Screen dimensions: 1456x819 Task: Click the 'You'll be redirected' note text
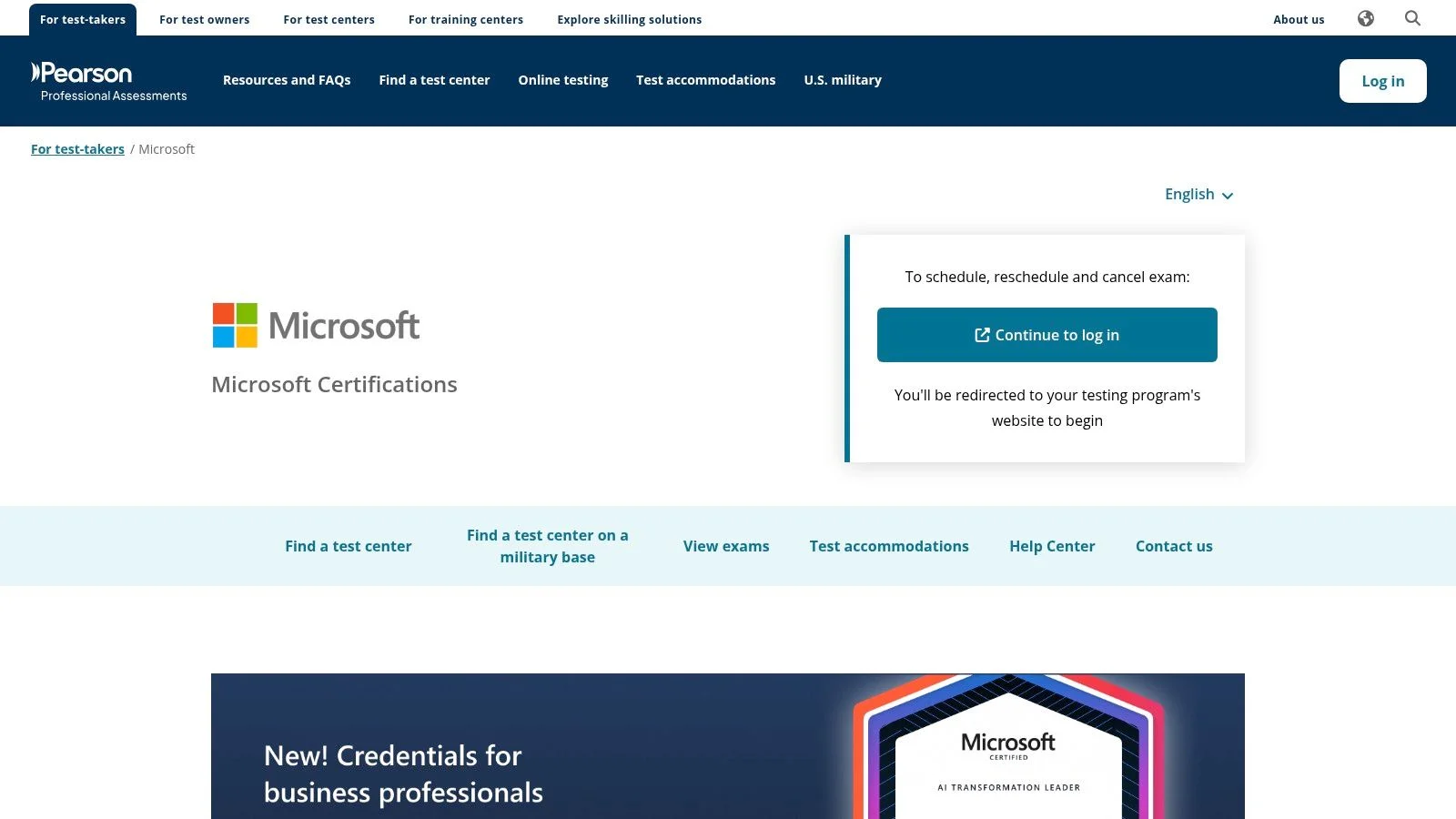pyautogui.click(x=1047, y=408)
